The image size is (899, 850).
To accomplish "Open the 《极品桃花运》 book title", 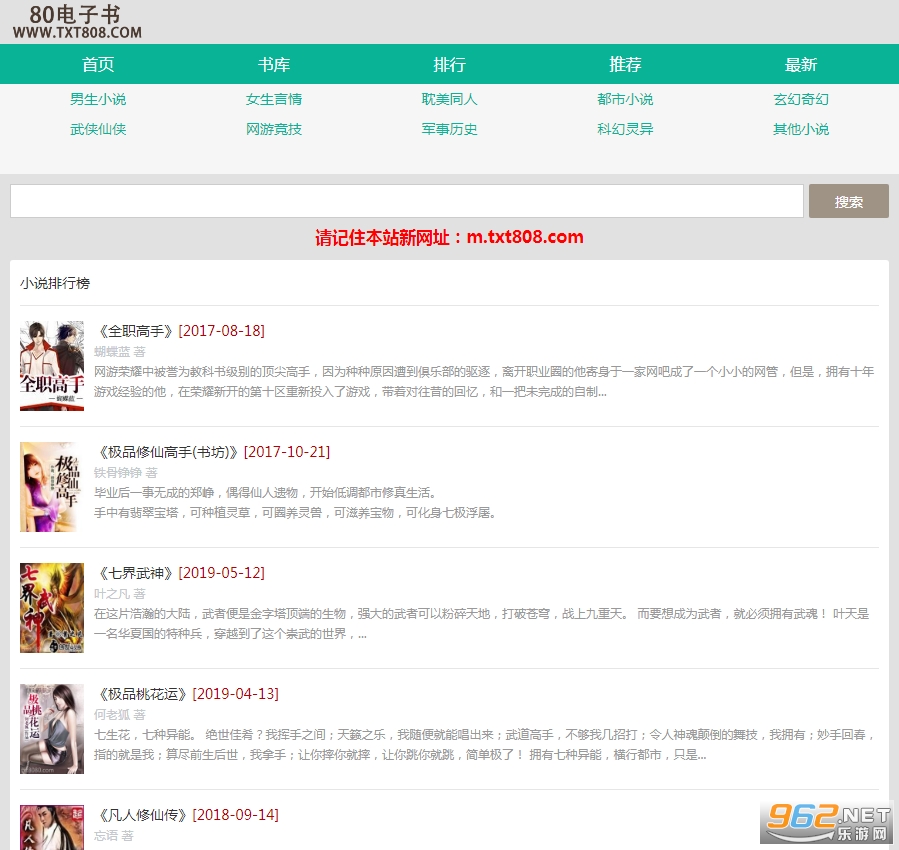I will tap(143, 694).
